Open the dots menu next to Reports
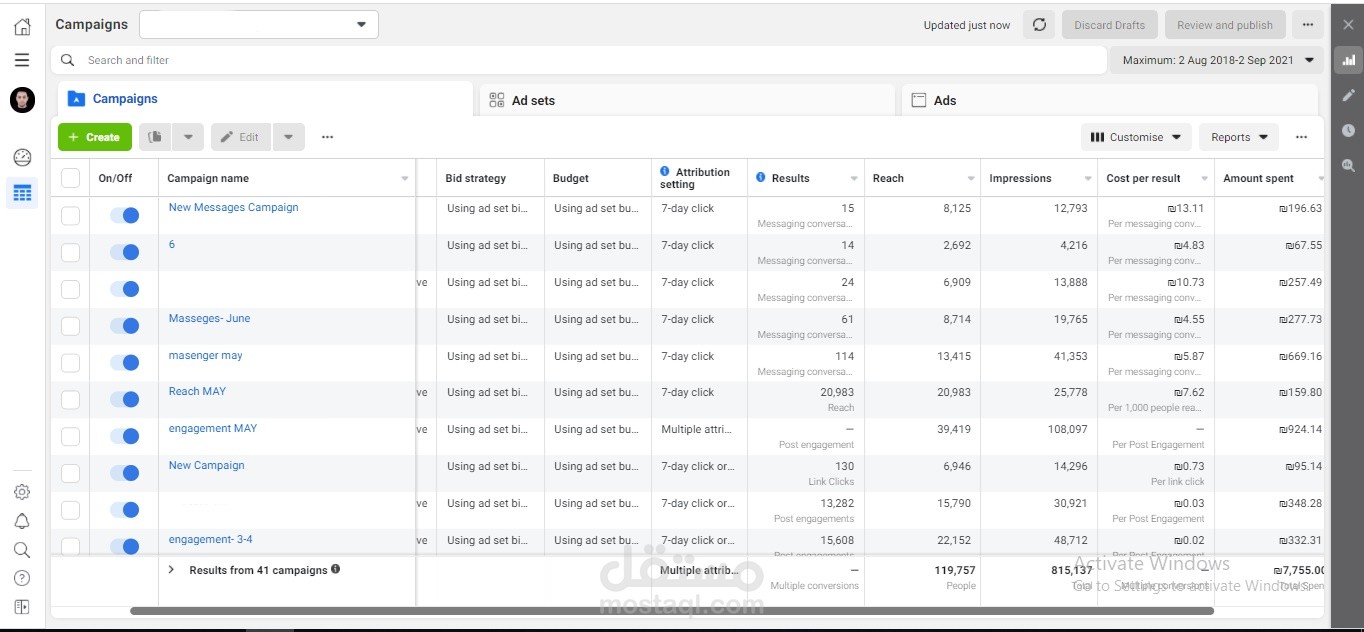The image size is (1364, 632). point(1301,137)
